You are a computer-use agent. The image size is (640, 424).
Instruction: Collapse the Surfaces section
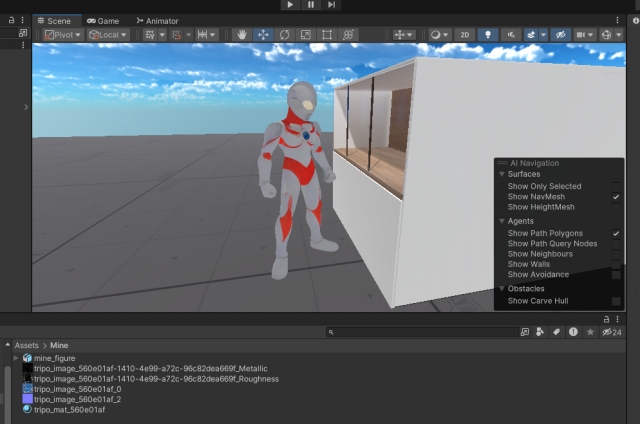pos(502,174)
